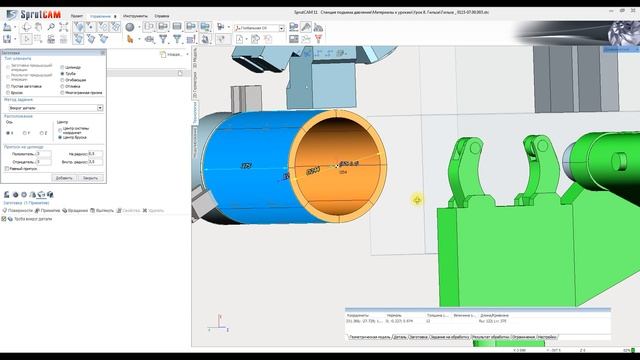This screenshot has width=640, height=360.
Task: Select Центр системы координат radio option
Action: coord(60,131)
